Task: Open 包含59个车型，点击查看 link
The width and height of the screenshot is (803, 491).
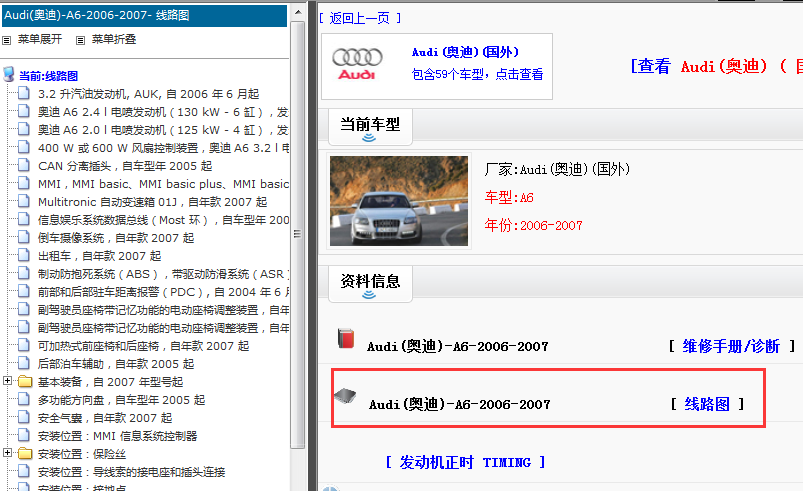Action: (x=477, y=74)
